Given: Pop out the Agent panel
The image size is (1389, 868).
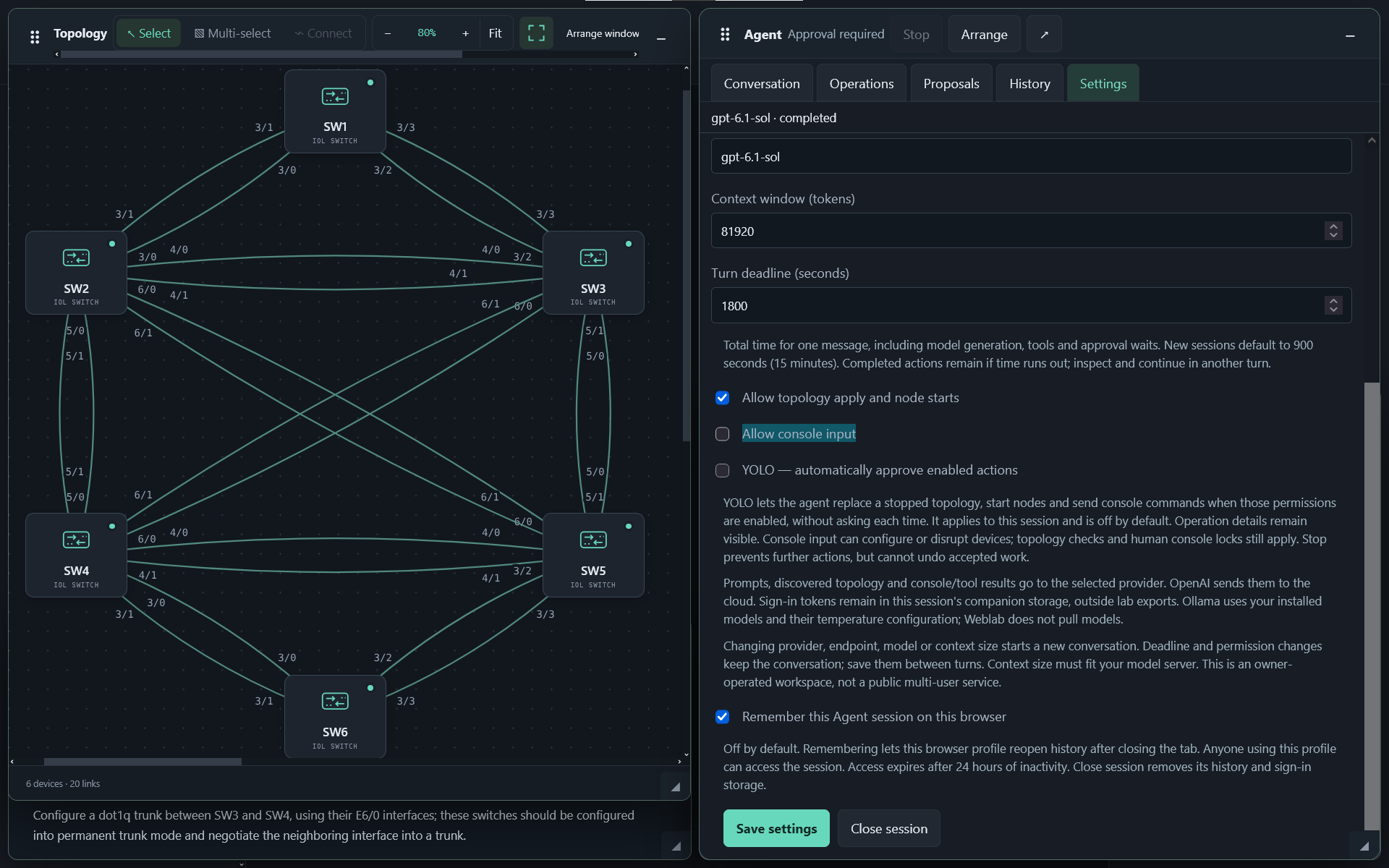Looking at the screenshot, I should click(1044, 34).
